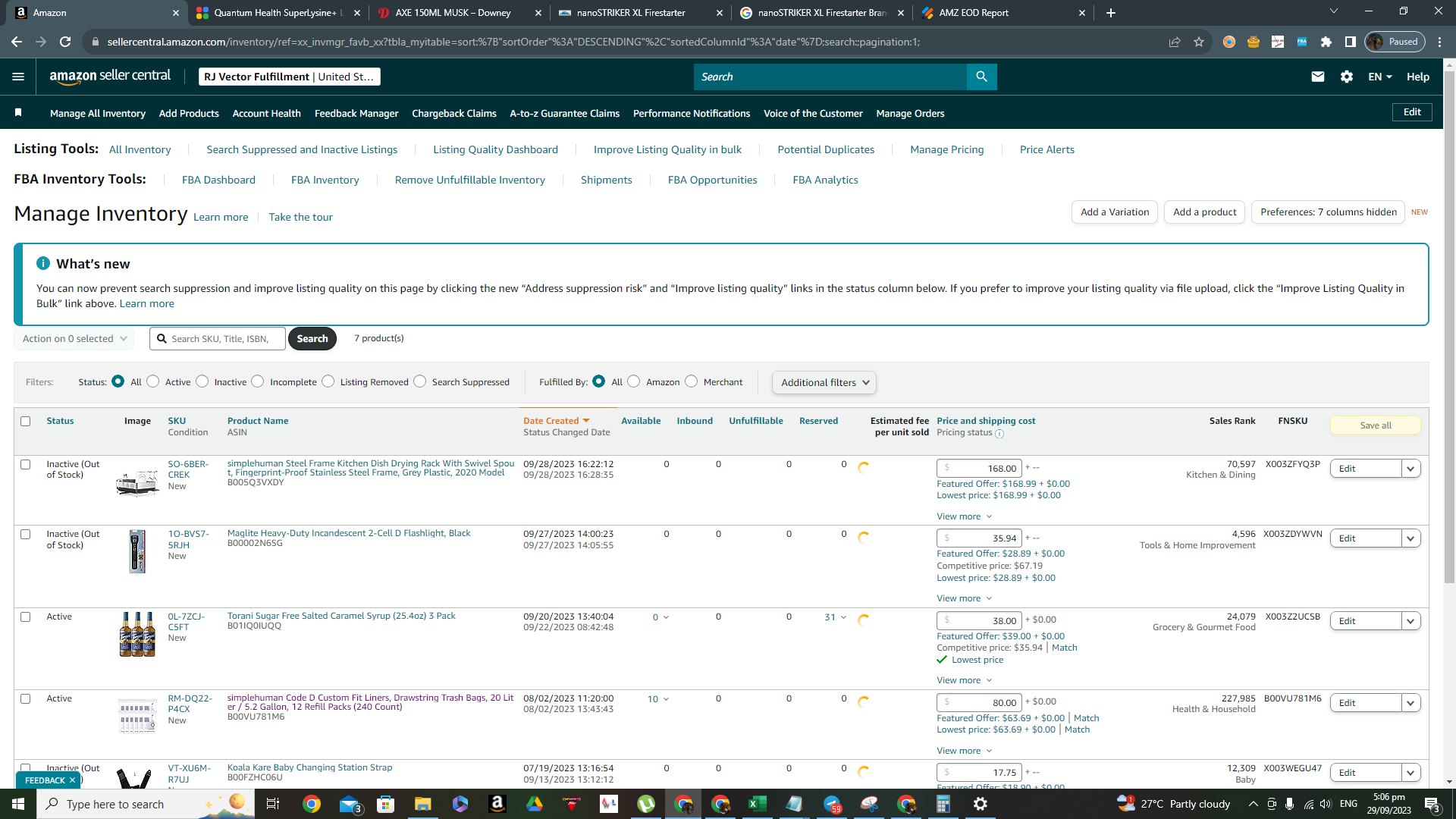The image size is (1456, 819).
Task: Click the pricing status info icon
Action: (999, 434)
